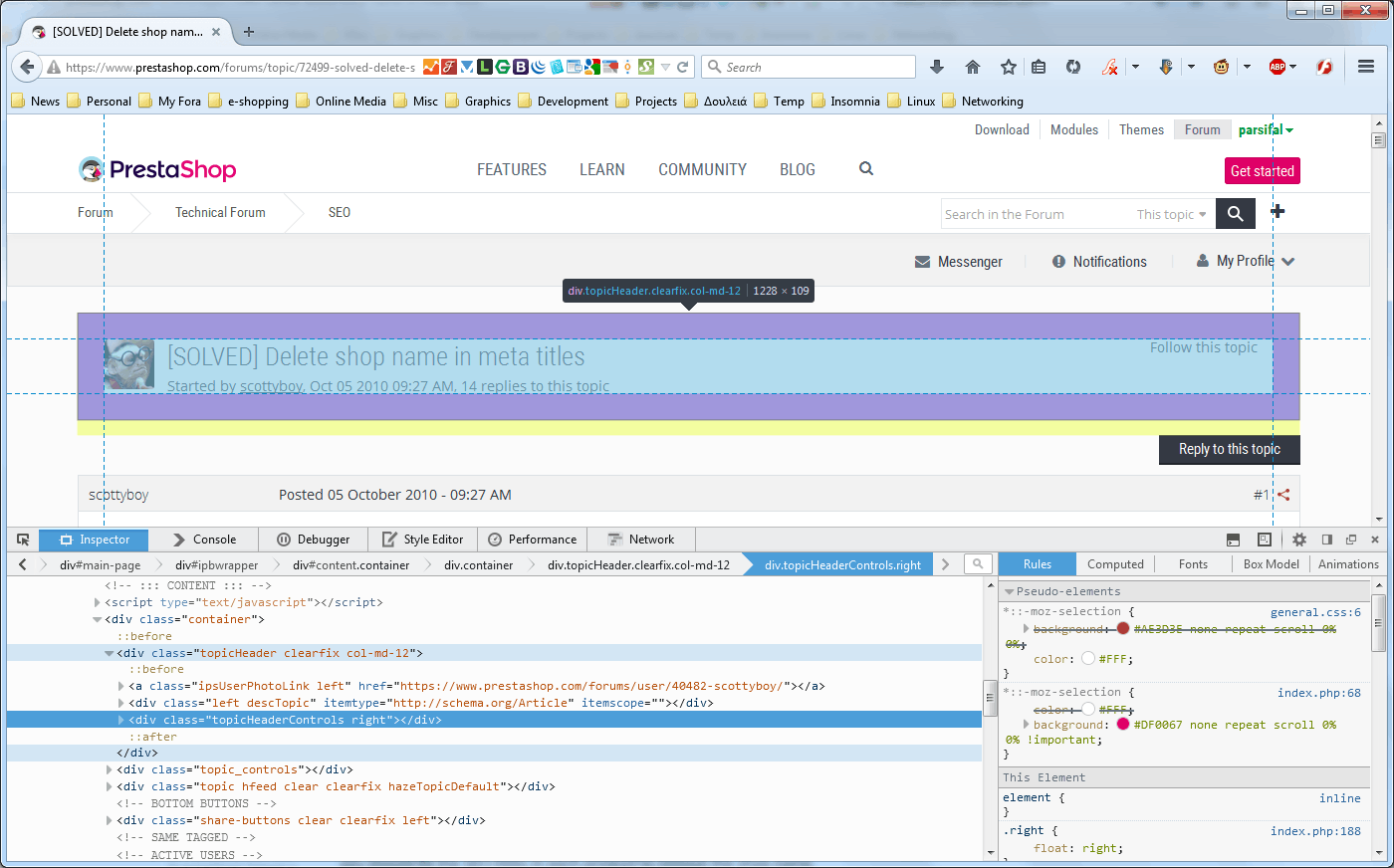Viewport: 1394px width, 868px height.
Task: Activate the element picker in devtools
Action: (x=23, y=540)
